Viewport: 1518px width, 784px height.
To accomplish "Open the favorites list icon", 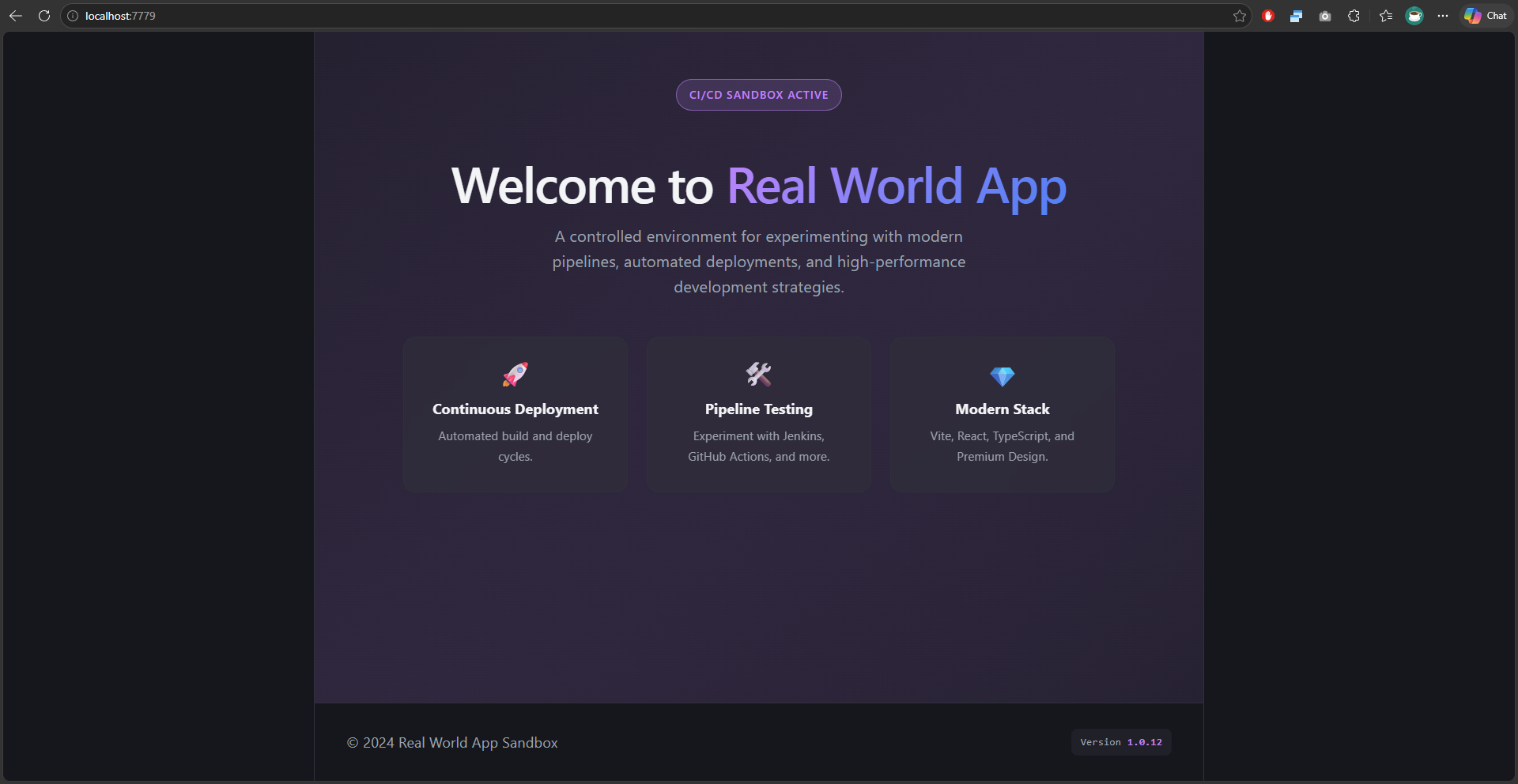I will (x=1386, y=16).
